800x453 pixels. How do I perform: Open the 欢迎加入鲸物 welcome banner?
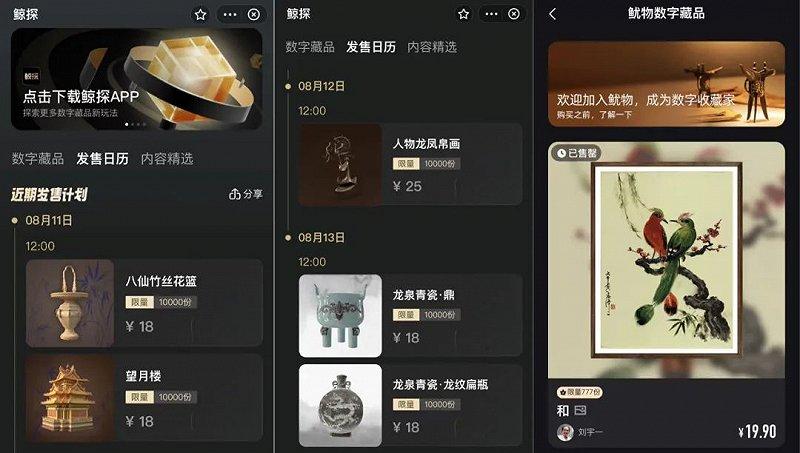(666, 84)
